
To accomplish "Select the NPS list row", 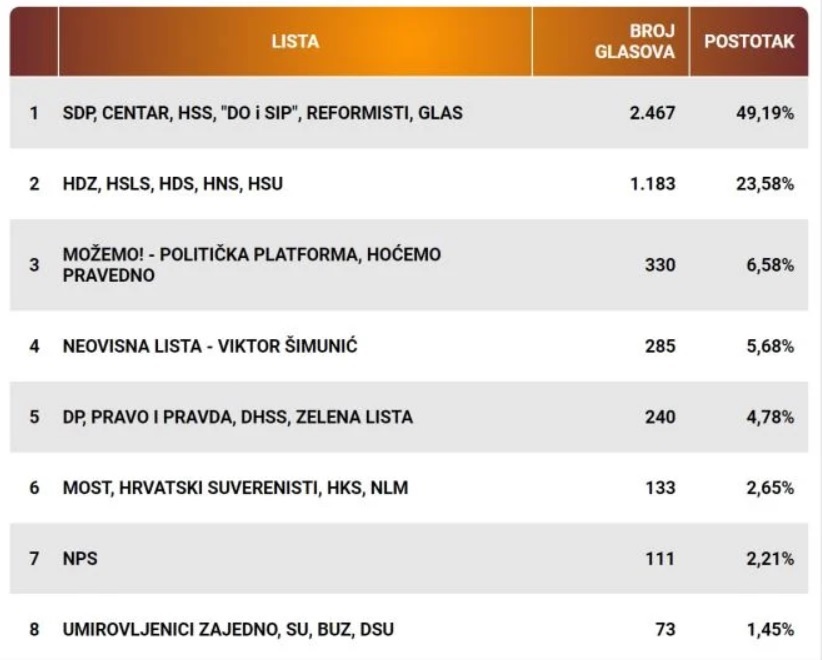I will tap(409, 558).
